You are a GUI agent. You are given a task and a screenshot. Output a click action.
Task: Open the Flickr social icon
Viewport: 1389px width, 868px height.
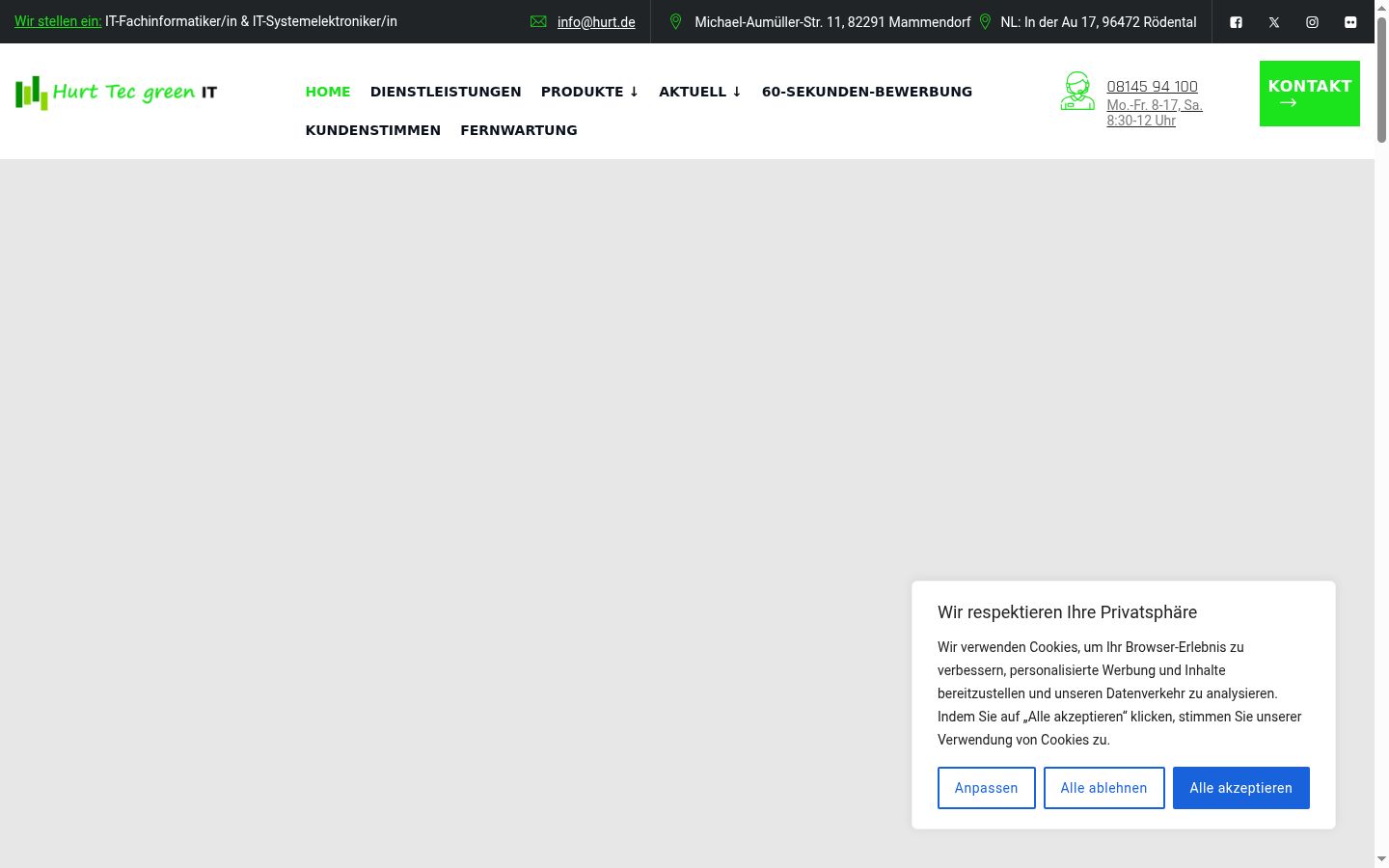pos(1350,22)
